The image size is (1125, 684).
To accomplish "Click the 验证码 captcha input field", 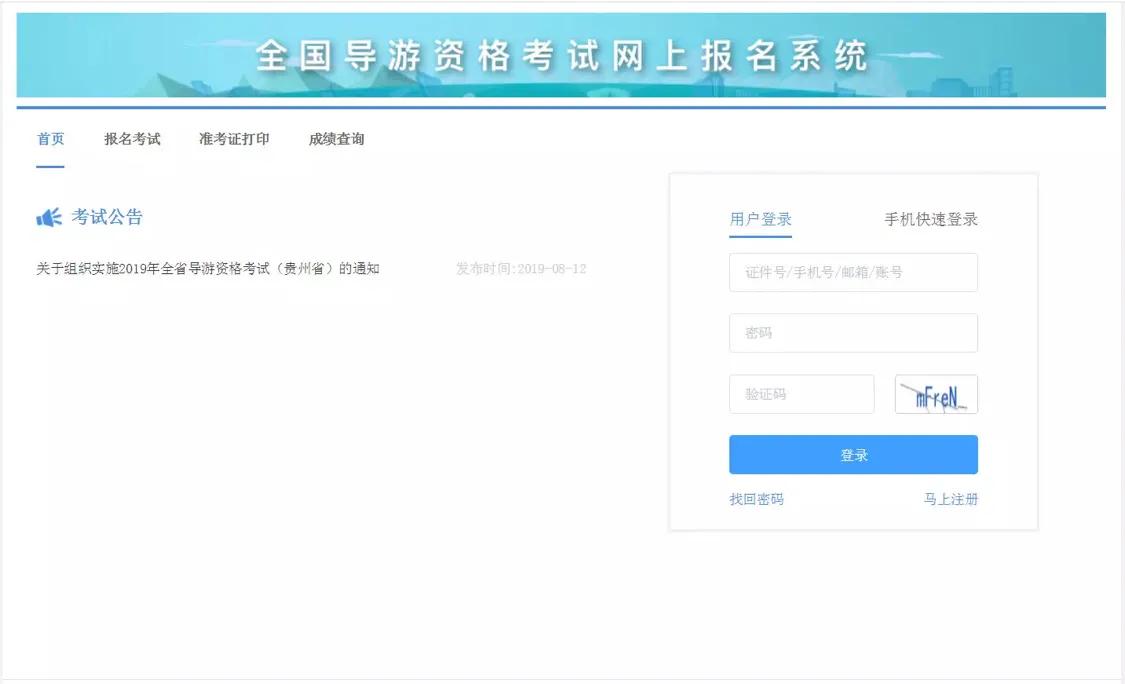I will [800, 393].
